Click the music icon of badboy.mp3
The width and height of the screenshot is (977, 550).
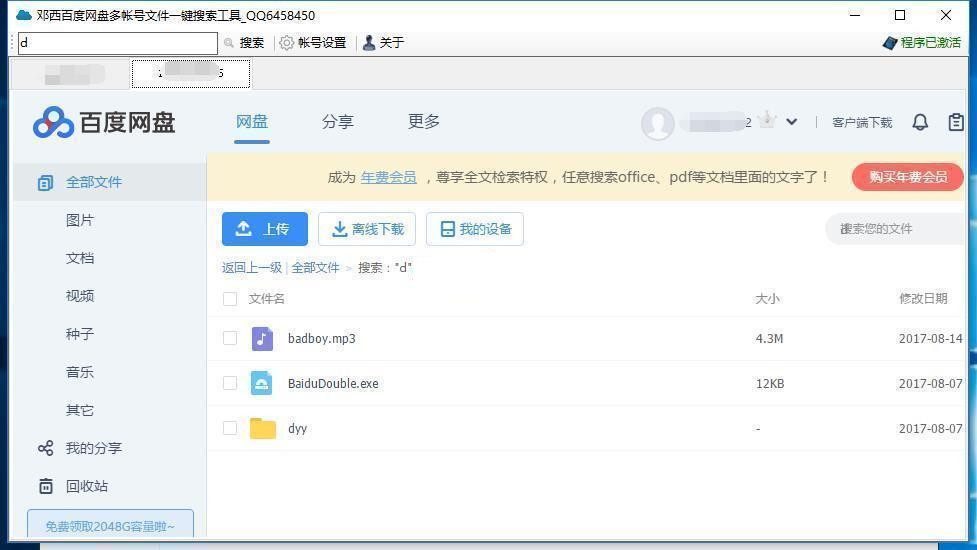(262, 338)
